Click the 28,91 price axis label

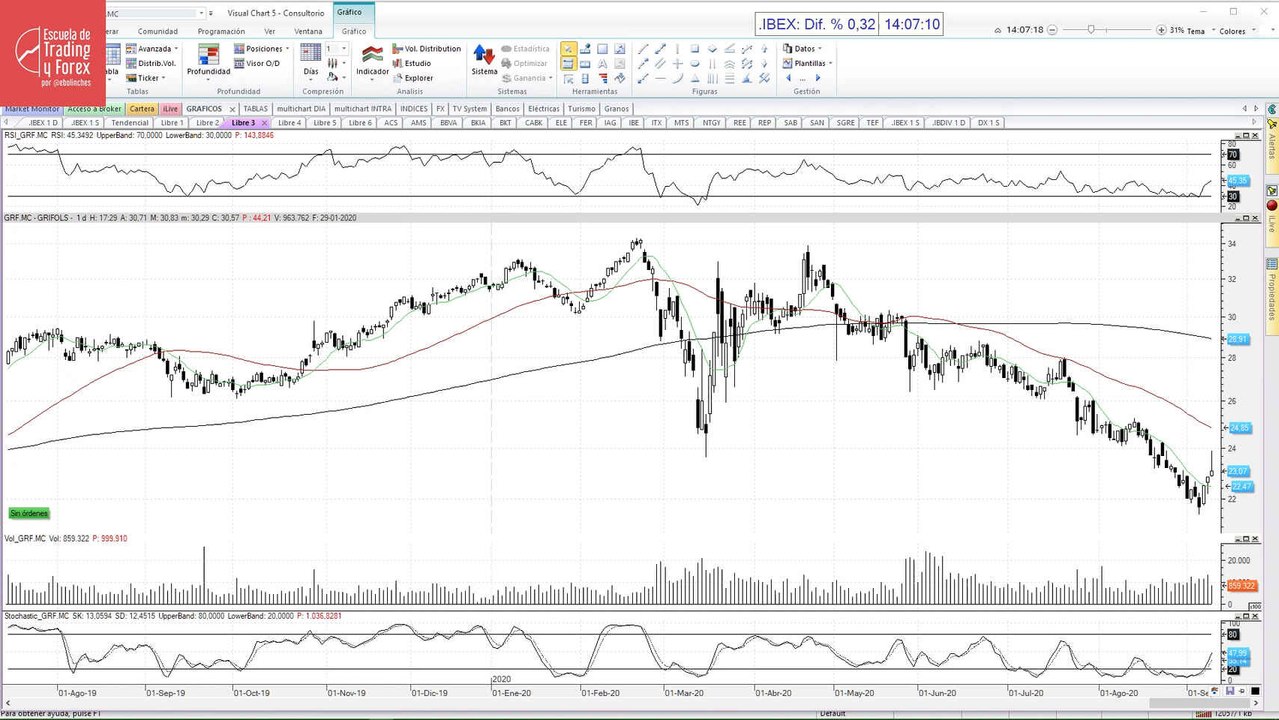pos(1238,339)
